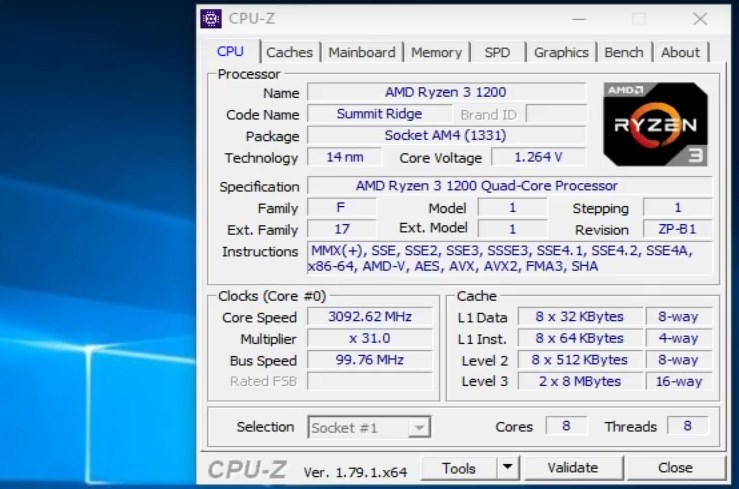The image size is (739, 489).
Task: Click the L1 Inst. value 8 x 64 KBytes
Action: coord(580,338)
